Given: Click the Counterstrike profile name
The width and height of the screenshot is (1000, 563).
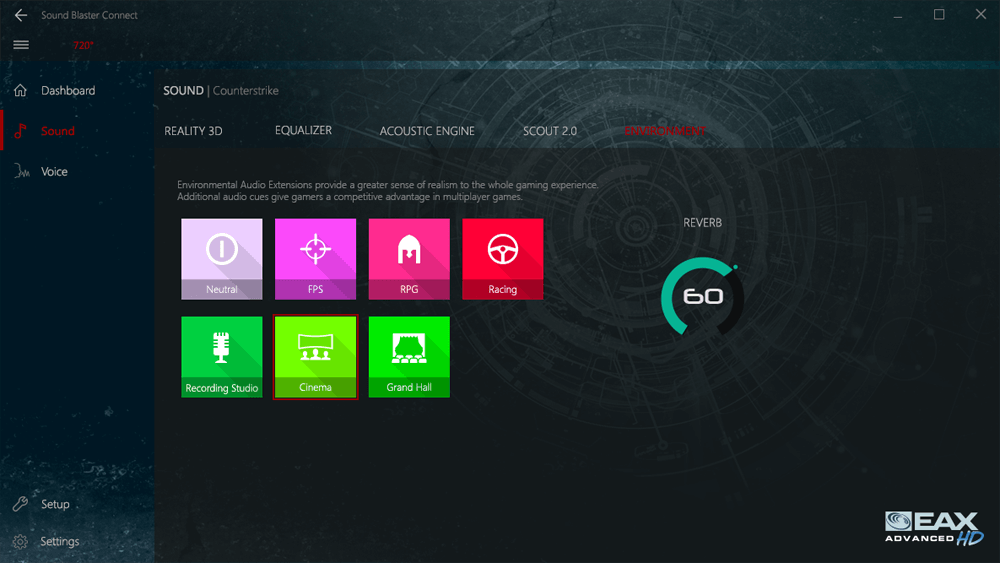Looking at the screenshot, I should click(246, 91).
